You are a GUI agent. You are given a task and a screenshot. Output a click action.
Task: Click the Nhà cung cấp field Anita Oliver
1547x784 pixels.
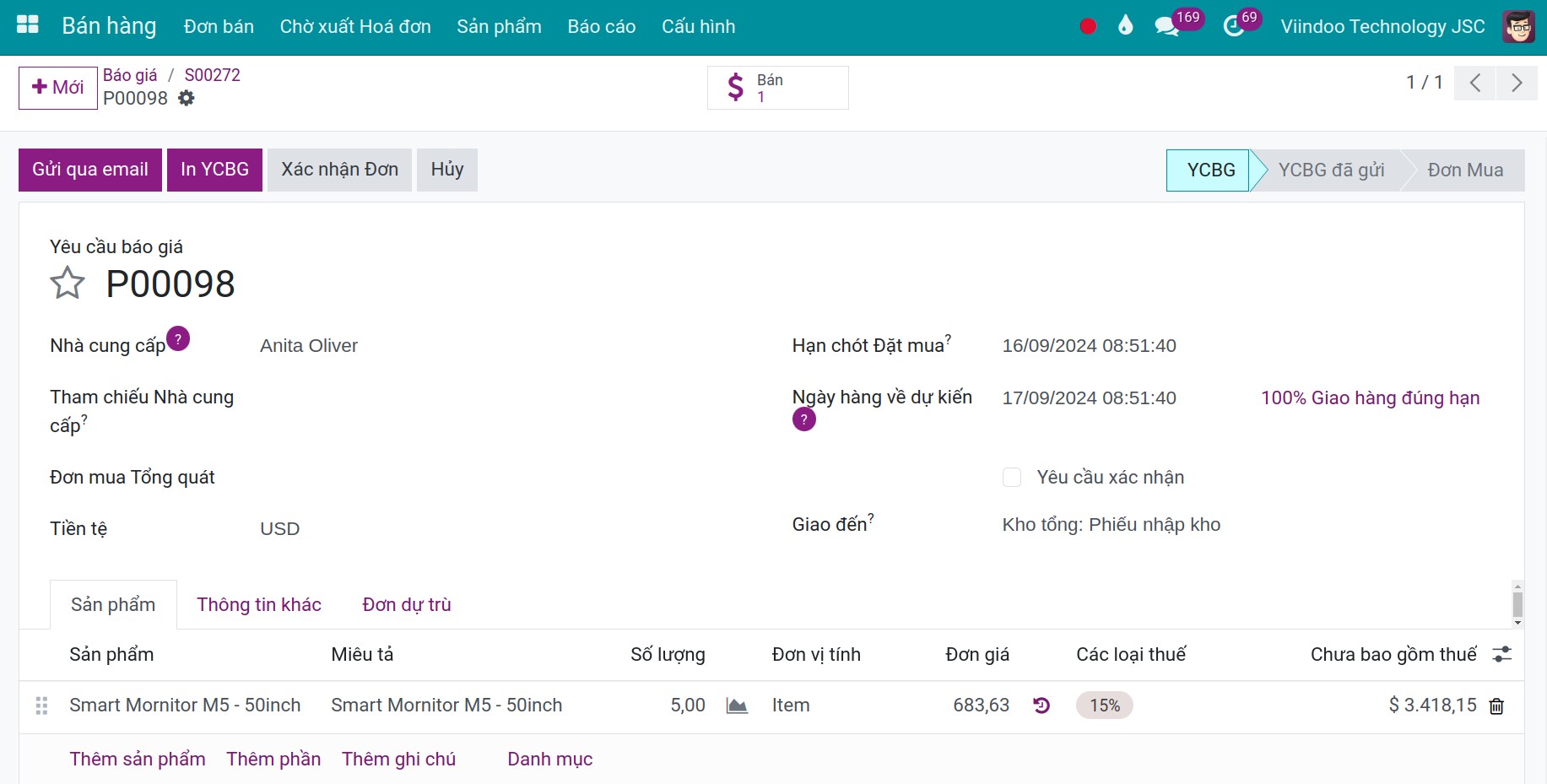click(x=309, y=346)
